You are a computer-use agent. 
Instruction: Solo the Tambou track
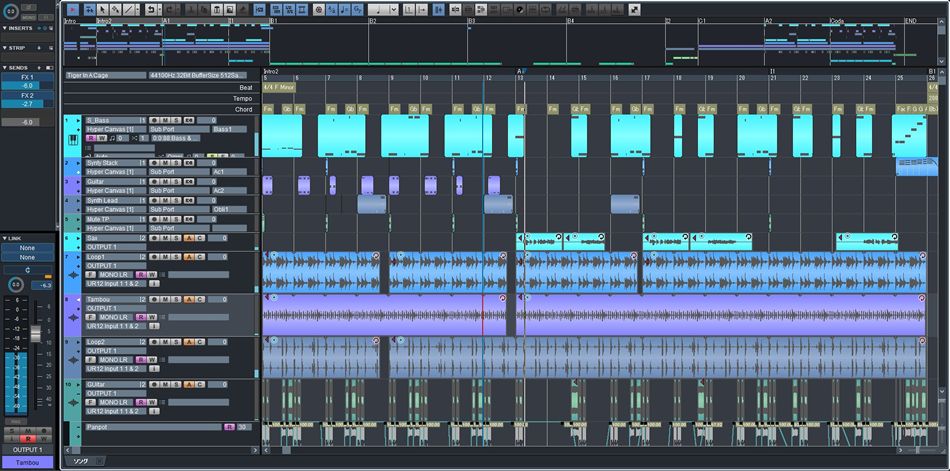[176, 299]
